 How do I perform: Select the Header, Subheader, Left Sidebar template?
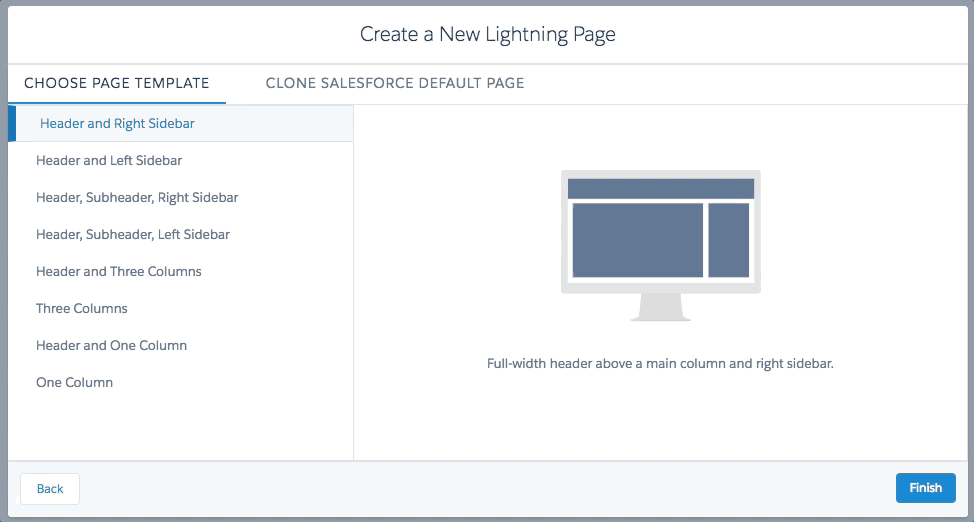click(x=133, y=234)
